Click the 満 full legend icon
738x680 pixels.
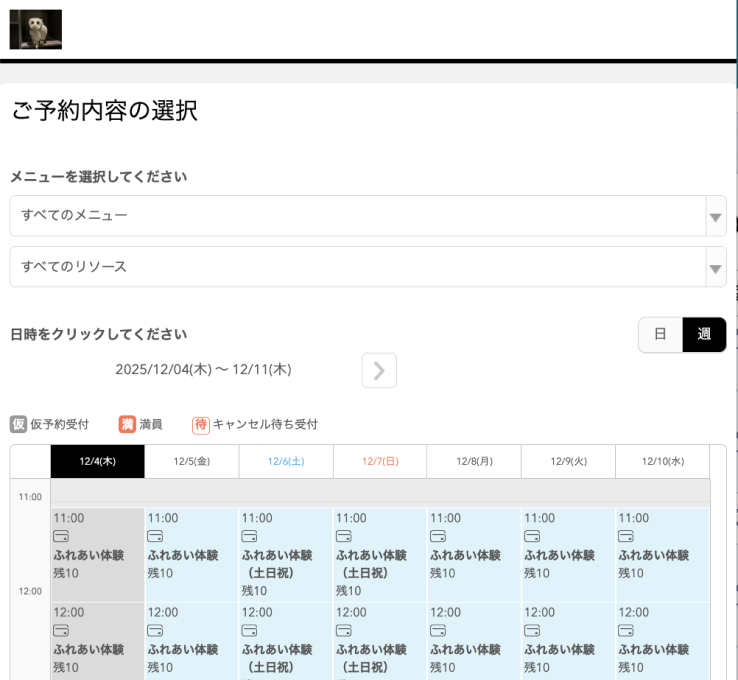tap(127, 424)
